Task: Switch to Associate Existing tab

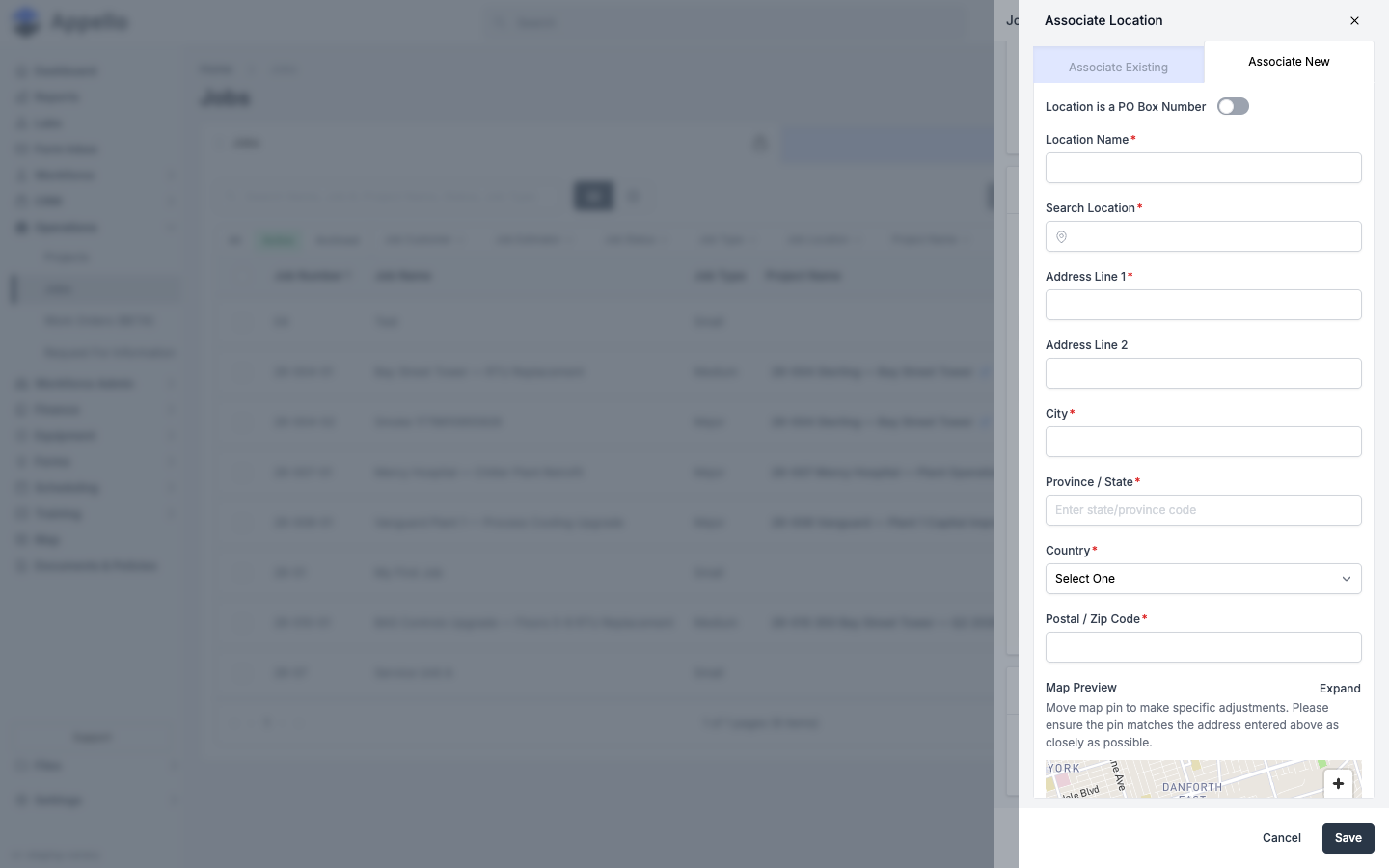Action: (1118, 67)
